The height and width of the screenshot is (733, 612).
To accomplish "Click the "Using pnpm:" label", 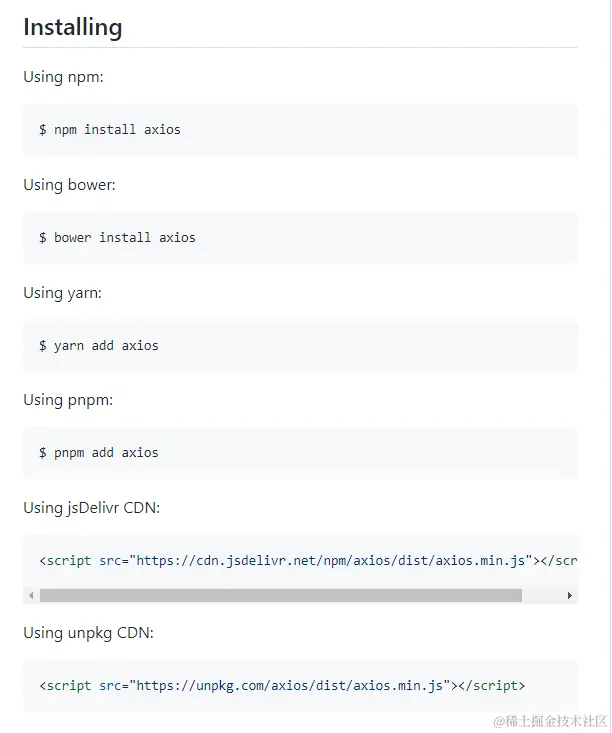I will (x=68, y=400).
